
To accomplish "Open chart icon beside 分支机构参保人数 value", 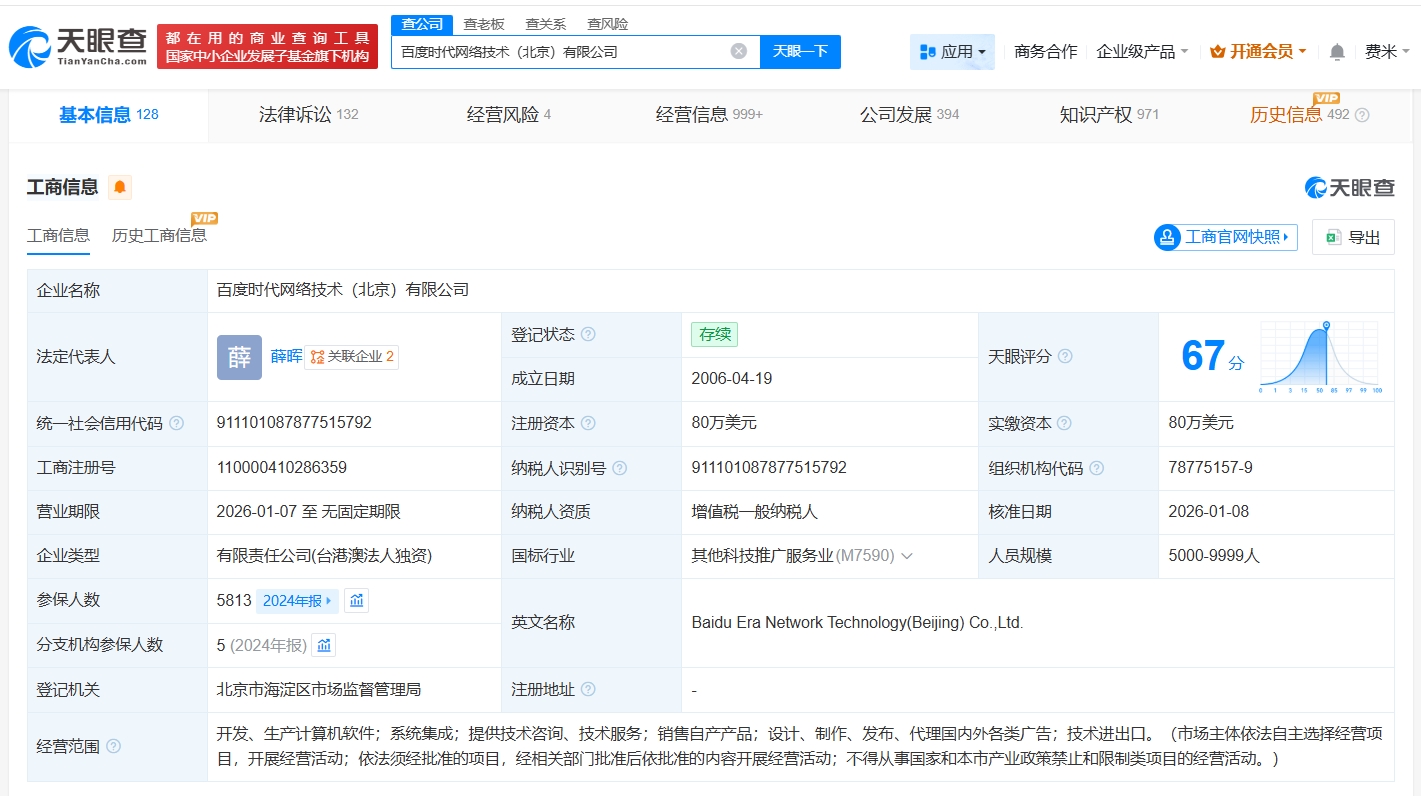I will [323, 645].
